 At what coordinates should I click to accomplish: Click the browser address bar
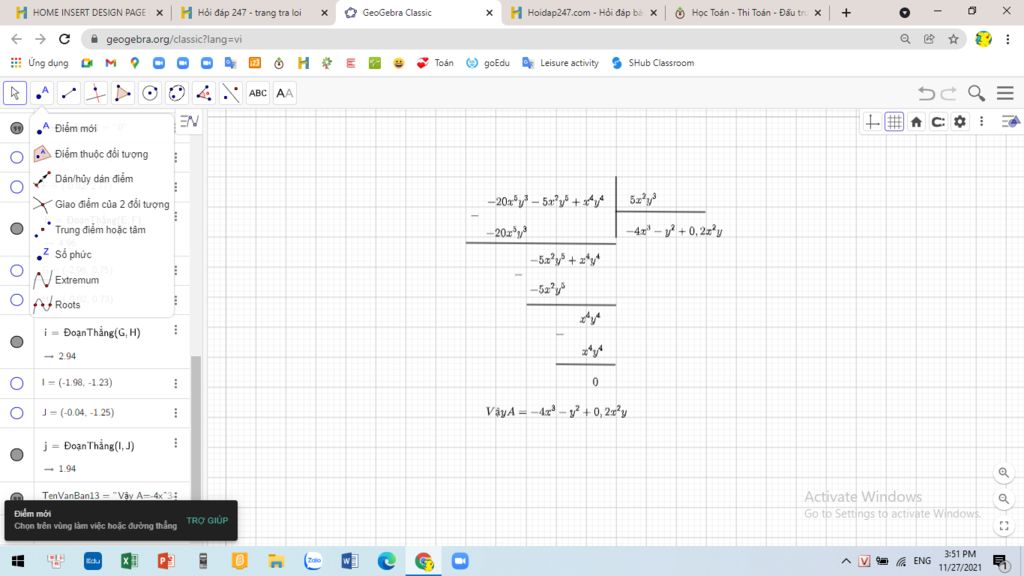pyautogui.click(x=490, y=39)
